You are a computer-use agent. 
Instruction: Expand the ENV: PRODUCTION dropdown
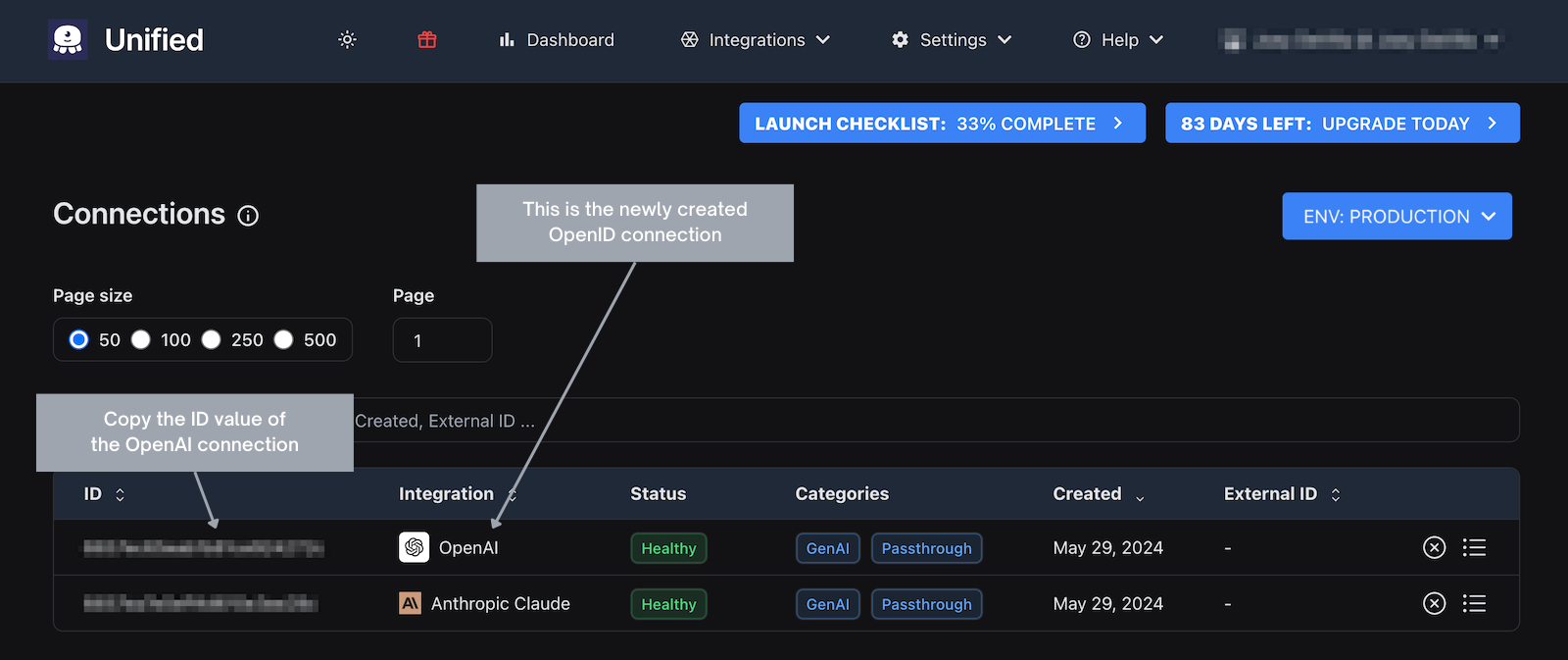click(x=1396, y=217)
